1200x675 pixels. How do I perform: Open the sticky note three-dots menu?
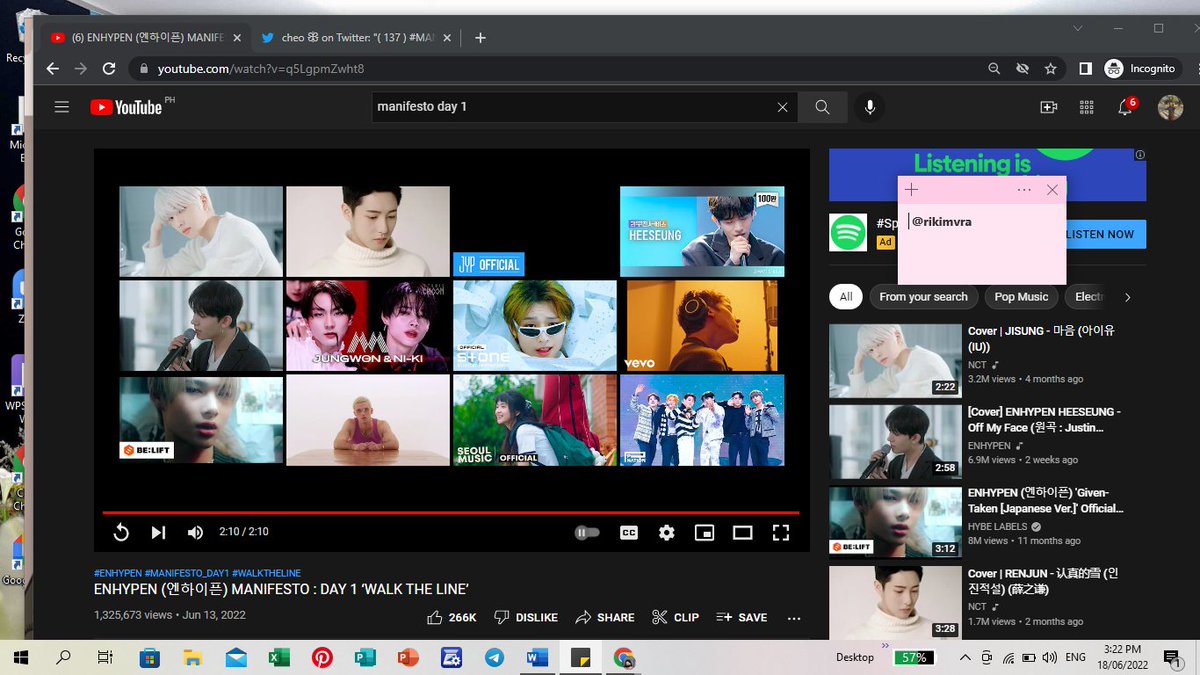coord(1024,189)
